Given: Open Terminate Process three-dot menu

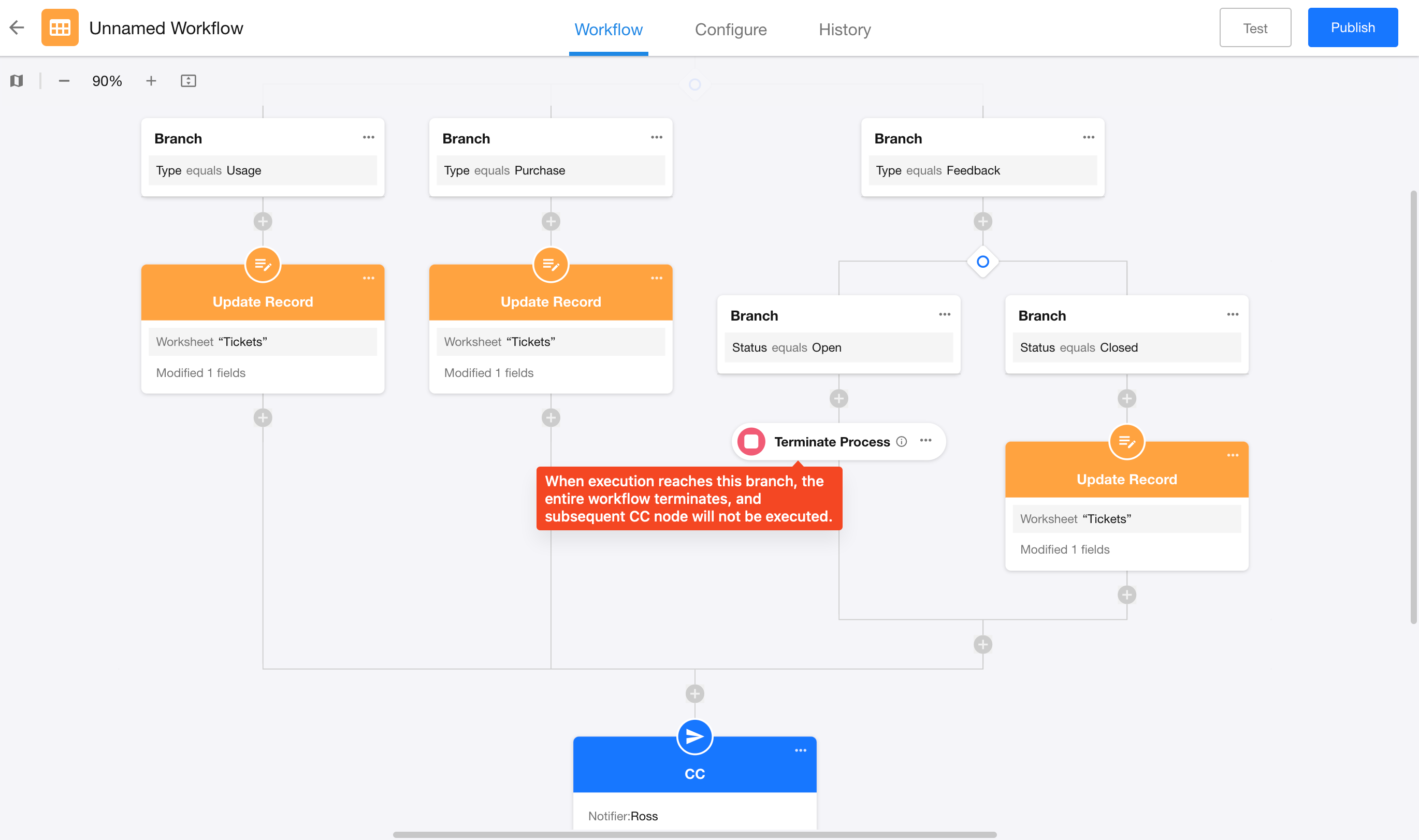Looking at the screenshot, I should [x=926, y=440].
